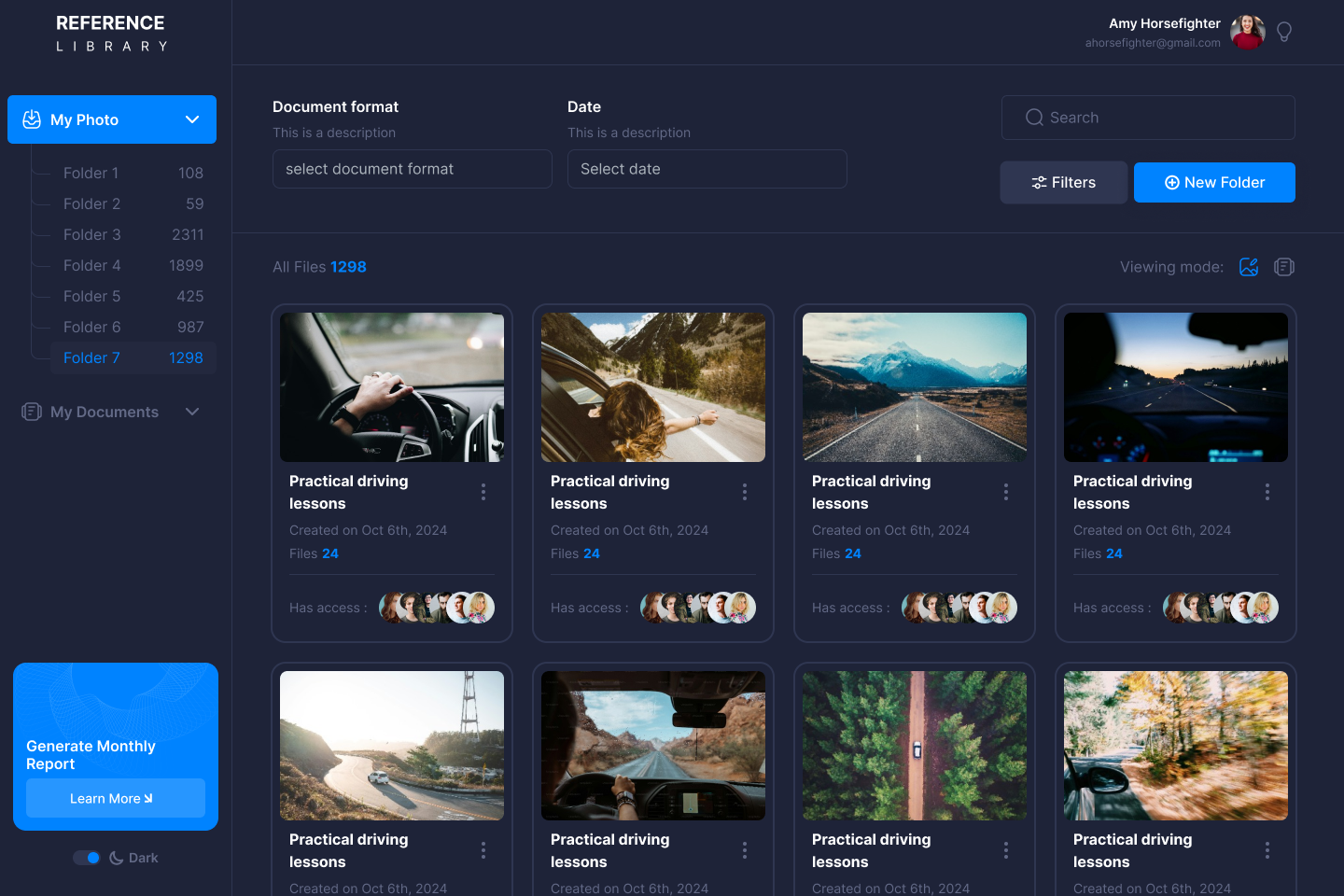Open Amy Horsefighter's profile avatar
Image resolution: width=1344 pixels, height=896 pixels.
pyautogui.click(x=1248, y=32)
